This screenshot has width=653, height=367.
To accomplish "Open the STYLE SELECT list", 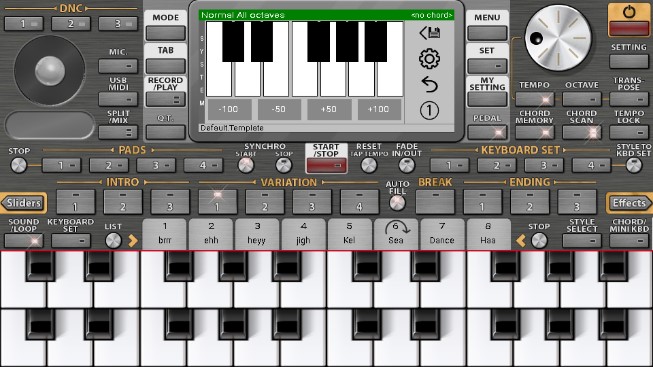I will [582, 240].
